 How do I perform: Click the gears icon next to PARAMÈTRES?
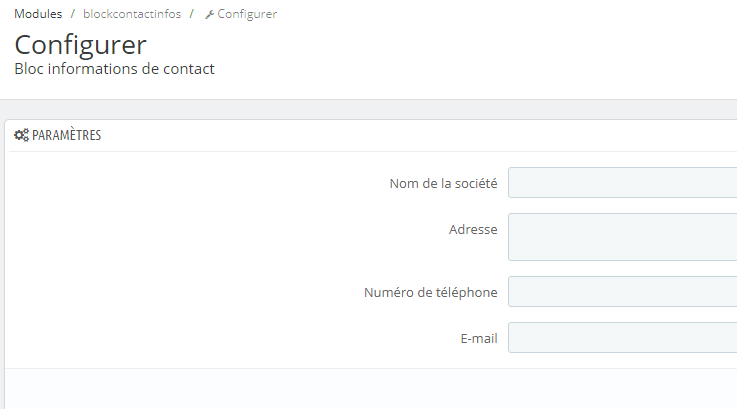pos(21,135)
